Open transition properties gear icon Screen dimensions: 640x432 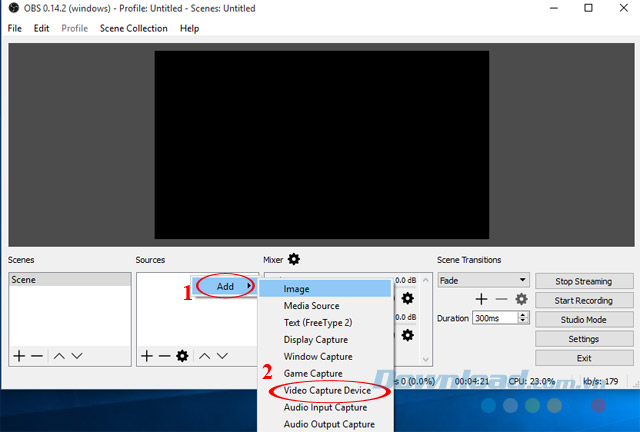click(x=521, y=299)
